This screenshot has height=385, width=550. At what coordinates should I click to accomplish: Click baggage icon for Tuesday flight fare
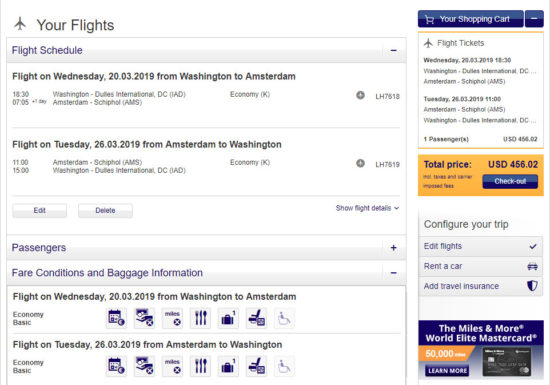click(228, 366)
